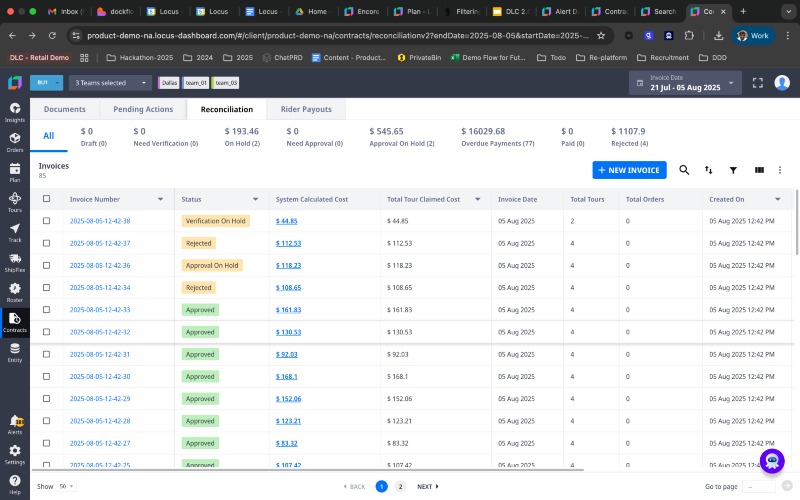Go to Orders in the sidebar
The width and height of the screenshot is (800, 500).
click(x=15, y=142)
